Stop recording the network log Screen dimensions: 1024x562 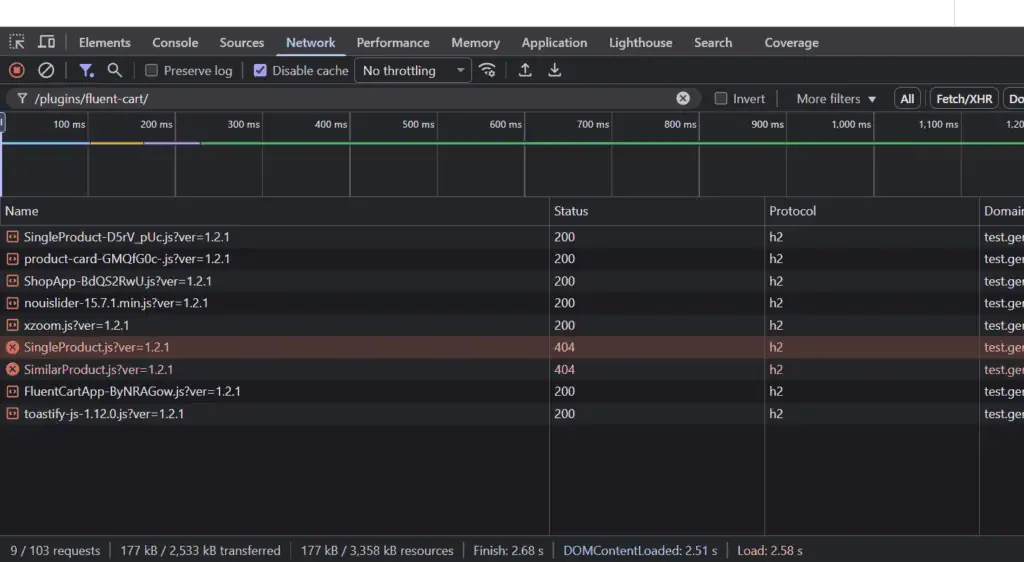[17, 70]
